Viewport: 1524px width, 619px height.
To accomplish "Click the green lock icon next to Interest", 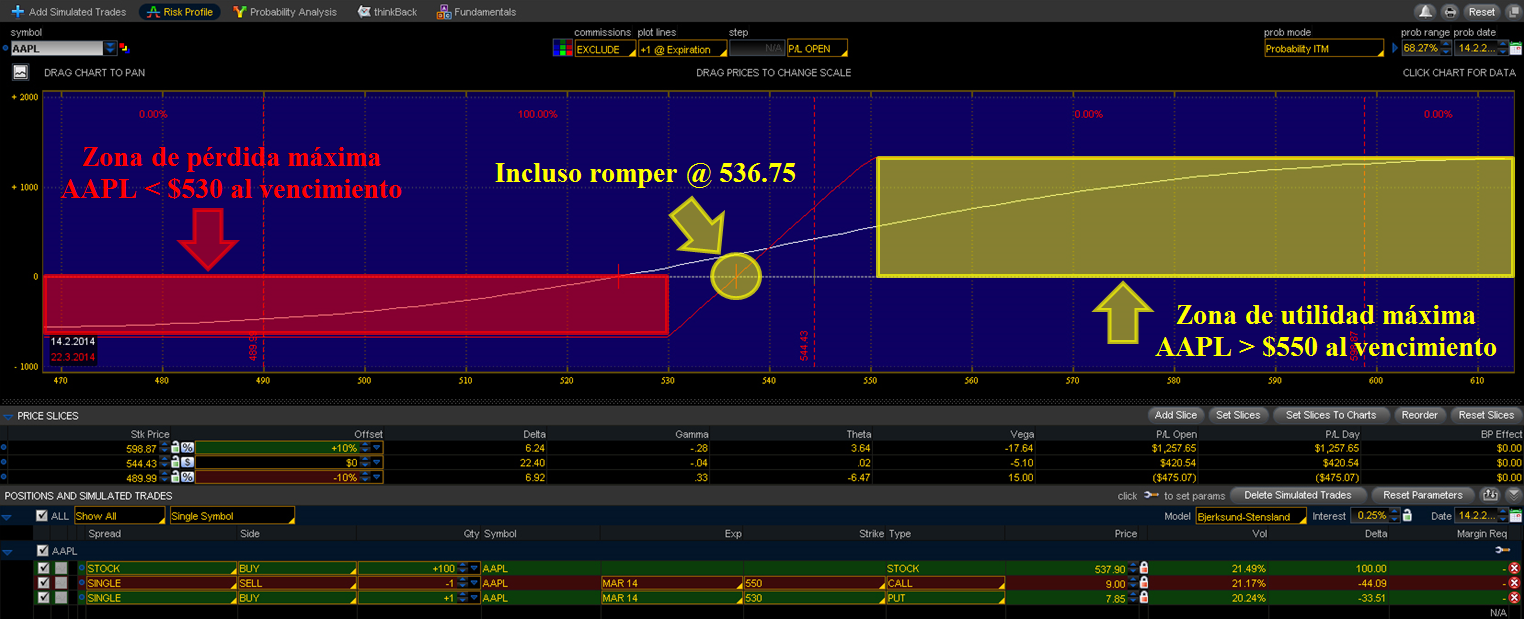I will [1407, 516].
